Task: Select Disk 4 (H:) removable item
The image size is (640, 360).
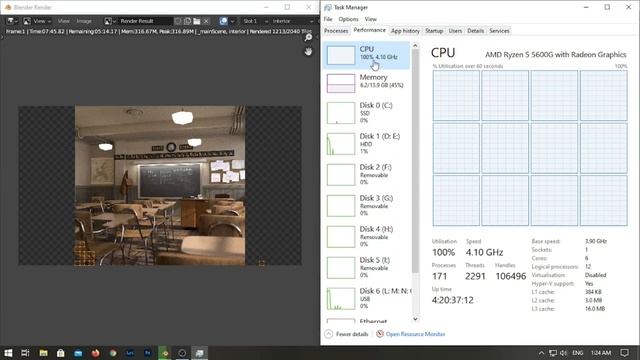Action: coord(367,237)
